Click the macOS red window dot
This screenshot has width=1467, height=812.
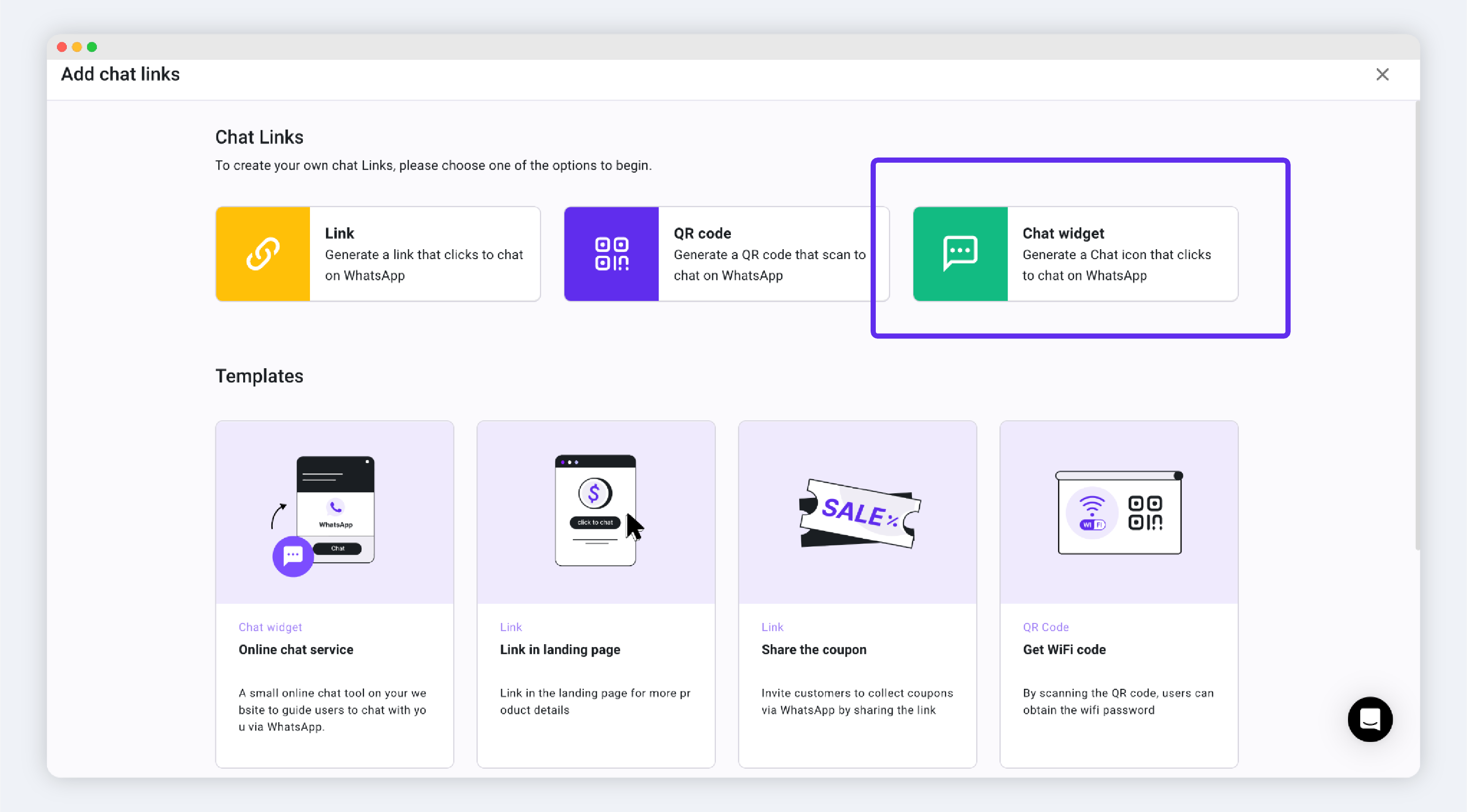[x=62, y=47]
